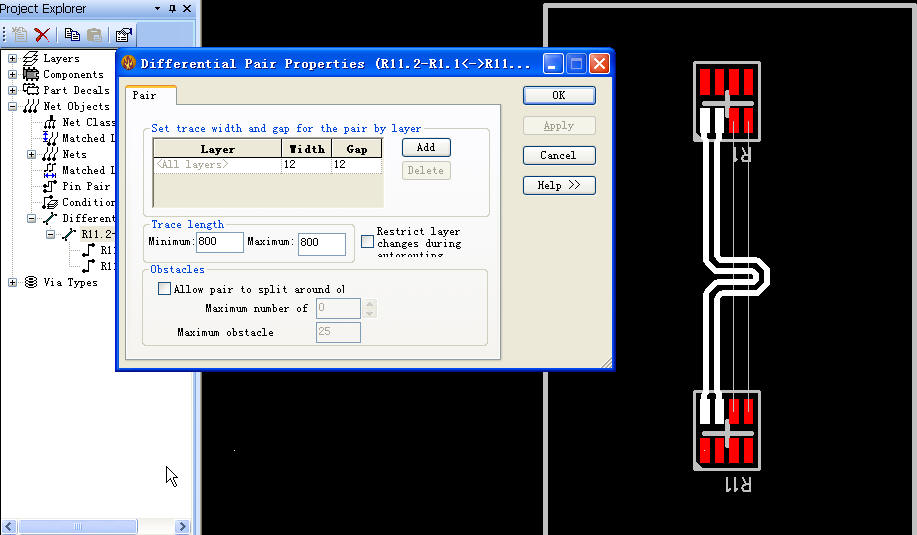
Task: Click the Project Explorer close X icon
Action: [187, 8]
